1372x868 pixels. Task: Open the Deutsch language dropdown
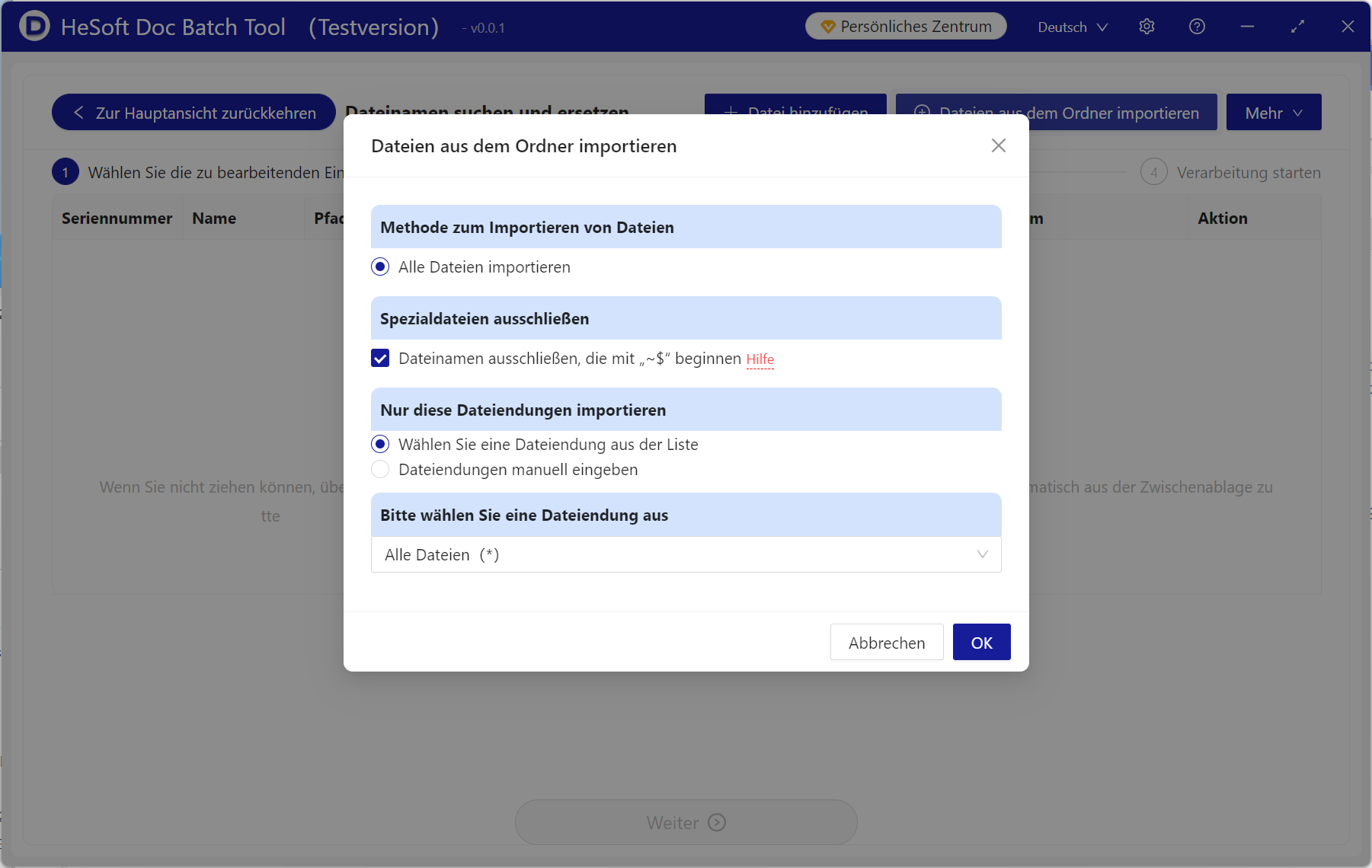point(1073,27)
